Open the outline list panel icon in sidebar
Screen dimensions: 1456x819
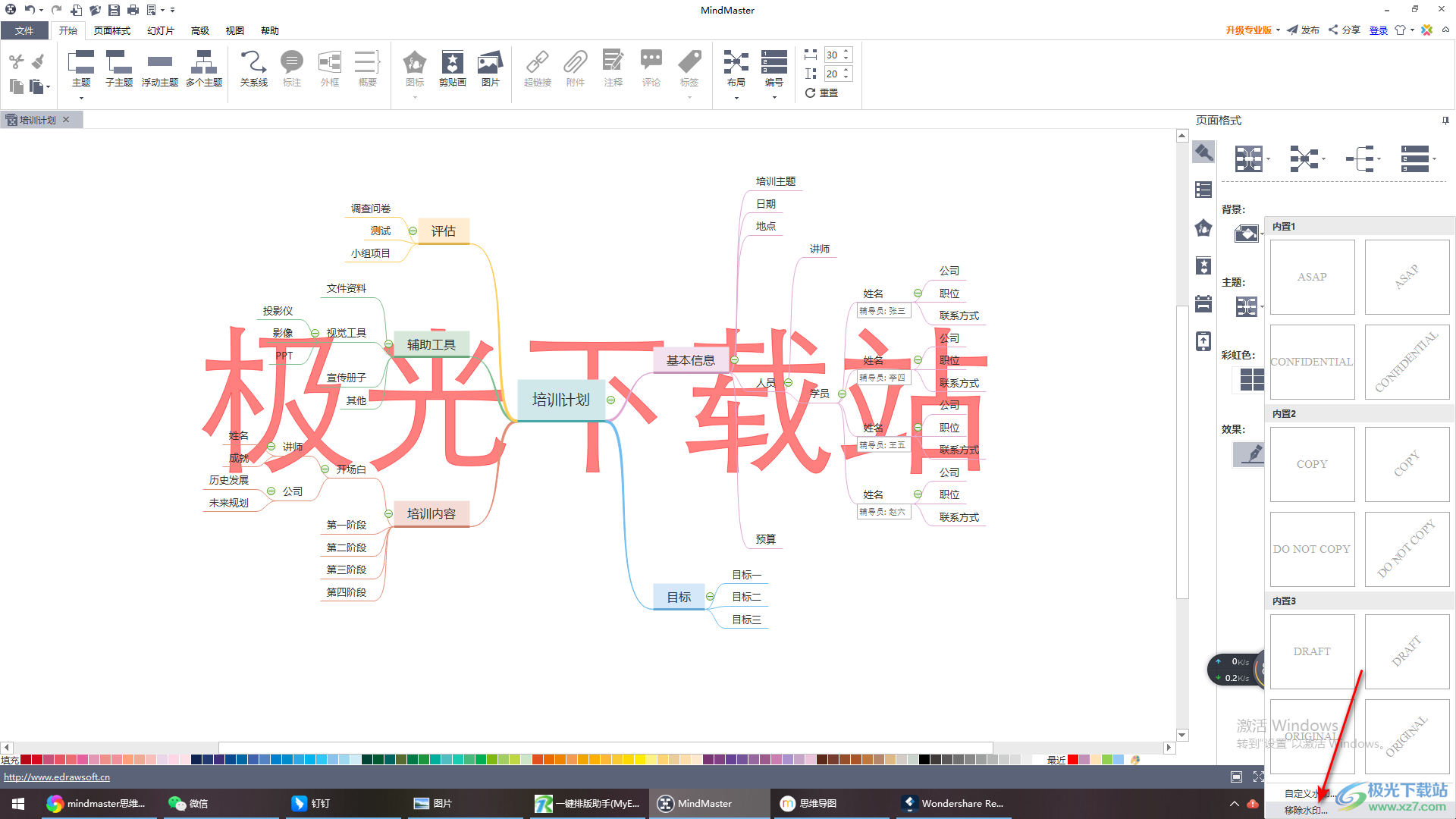1203,190
